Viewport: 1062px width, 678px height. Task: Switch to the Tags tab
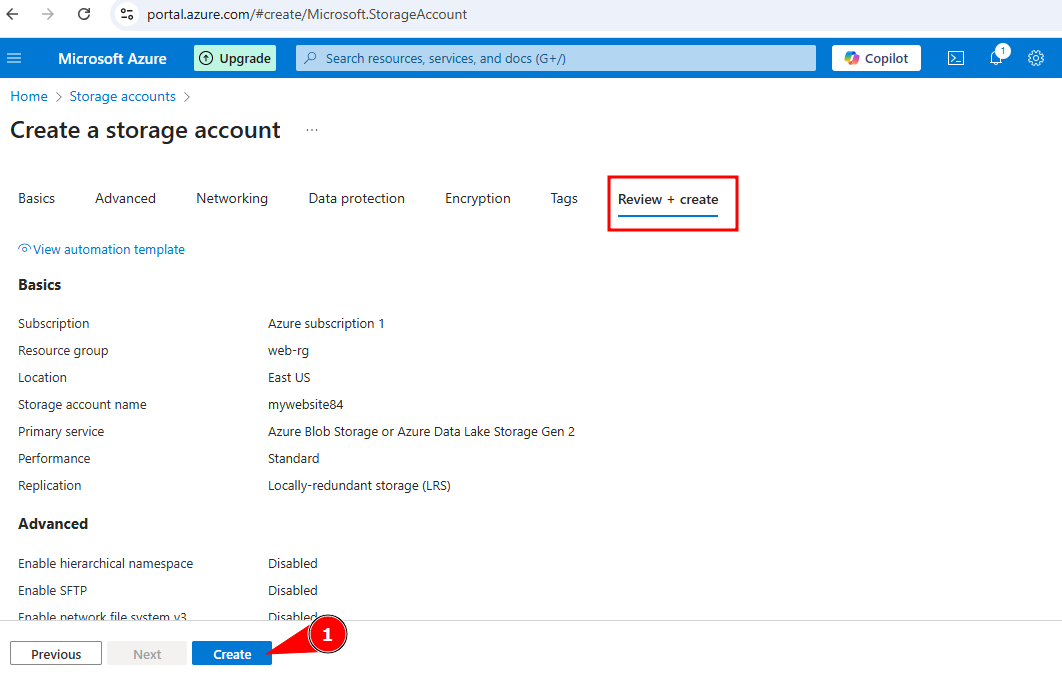click(564, 198)
